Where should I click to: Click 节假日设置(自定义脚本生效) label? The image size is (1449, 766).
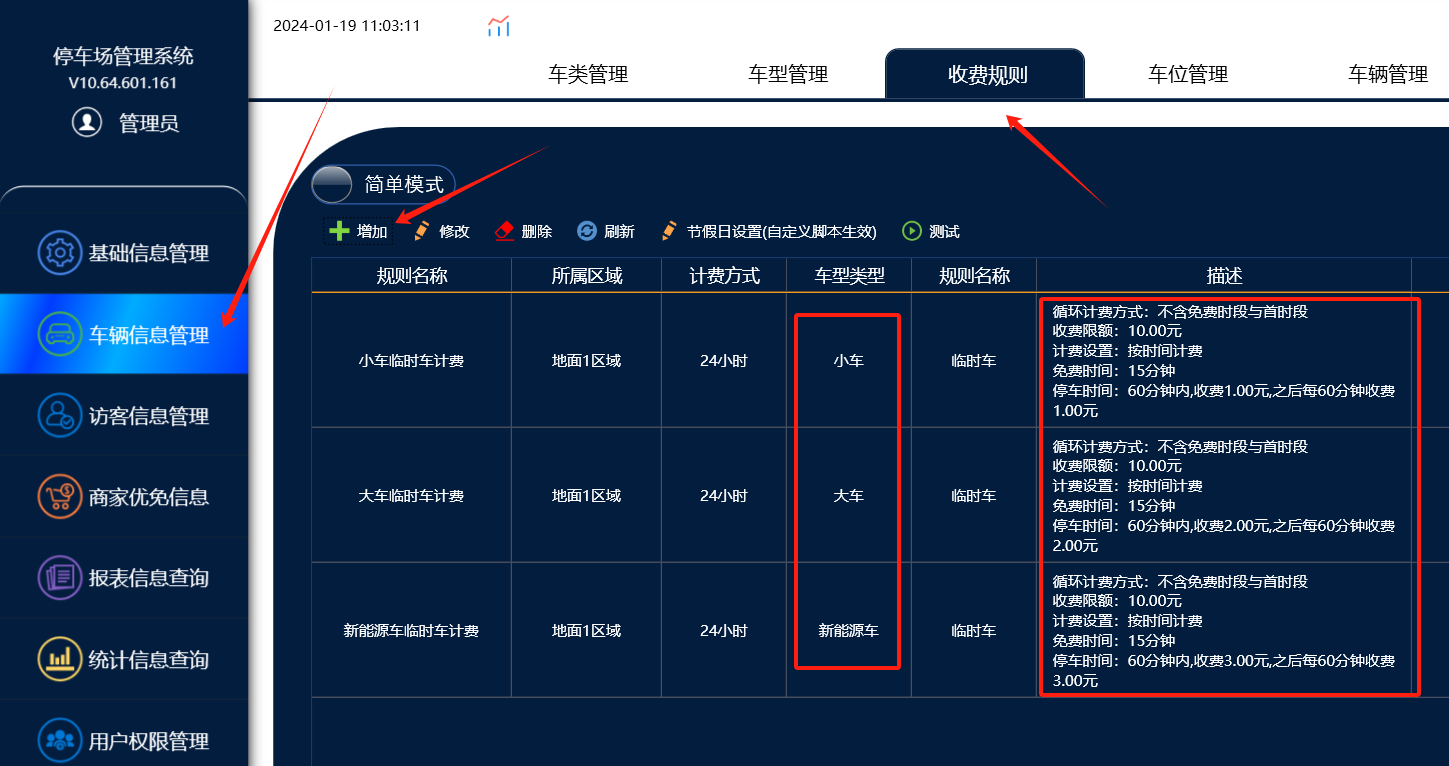click(781, 232)
